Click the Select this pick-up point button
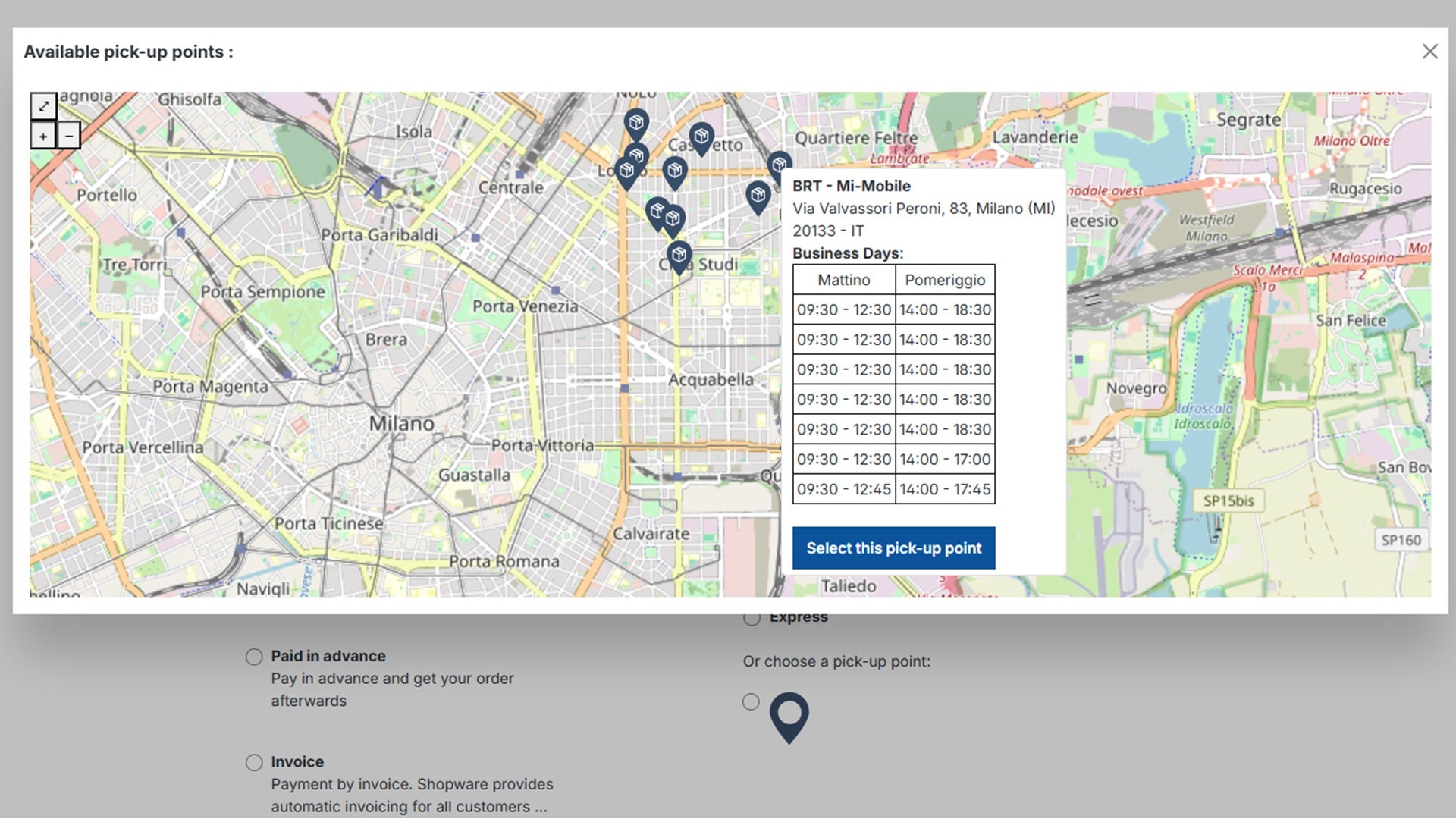This screenshot has height=819, width=1456. 893,548
